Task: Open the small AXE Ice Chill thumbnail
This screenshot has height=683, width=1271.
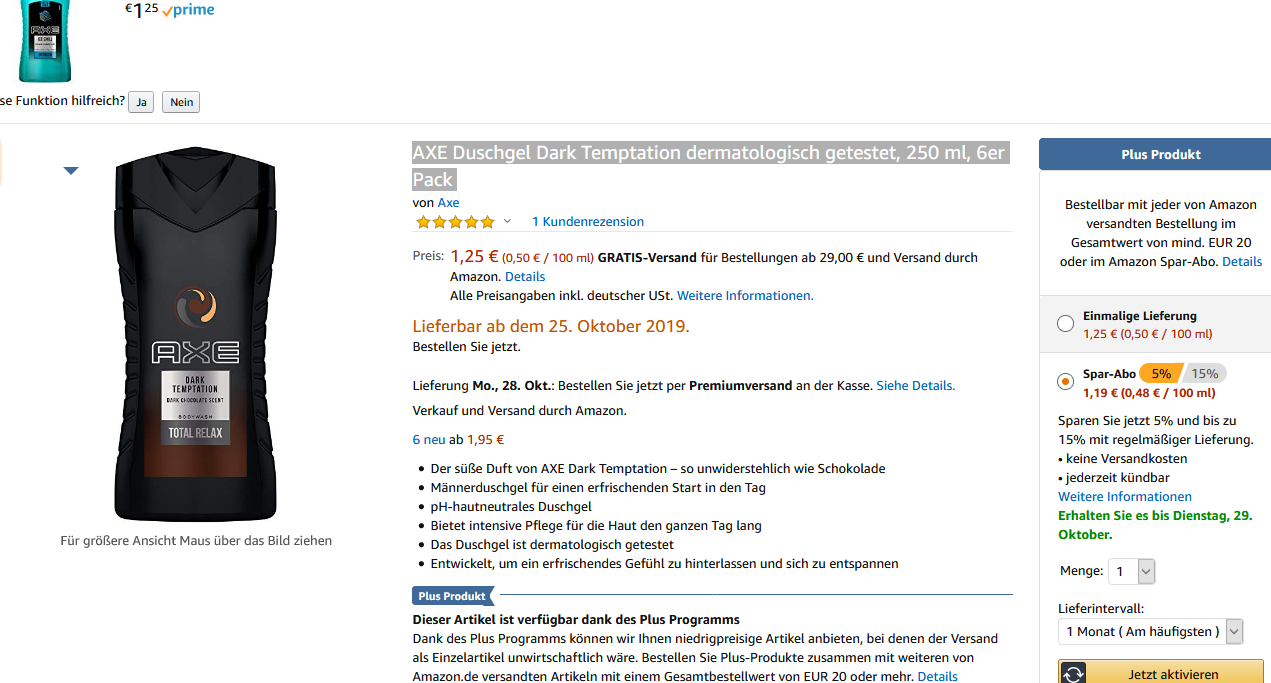Action: click(x=45, y=40)
